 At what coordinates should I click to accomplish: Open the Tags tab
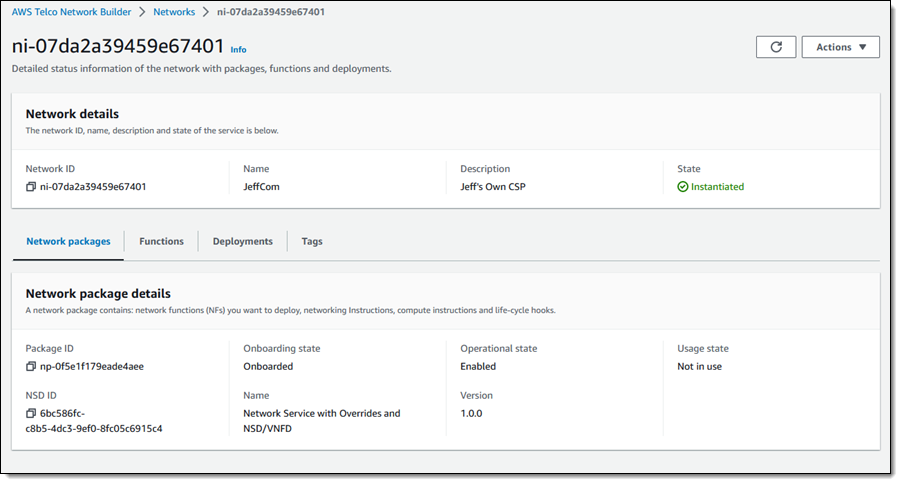tap(312, 241)
